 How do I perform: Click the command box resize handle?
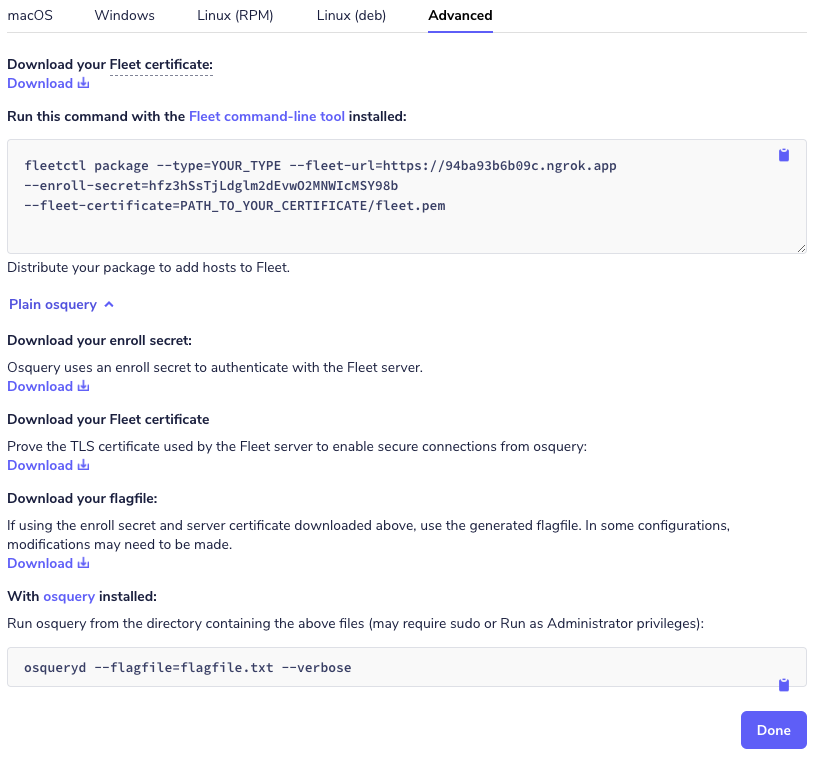(801, 249)
